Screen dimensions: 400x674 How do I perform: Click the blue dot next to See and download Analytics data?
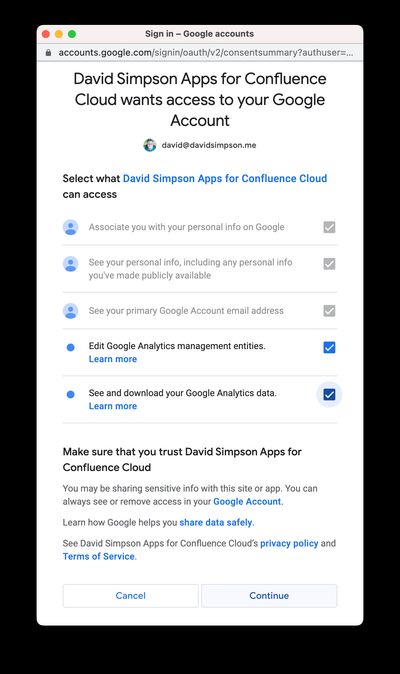(x=70, y=394)
